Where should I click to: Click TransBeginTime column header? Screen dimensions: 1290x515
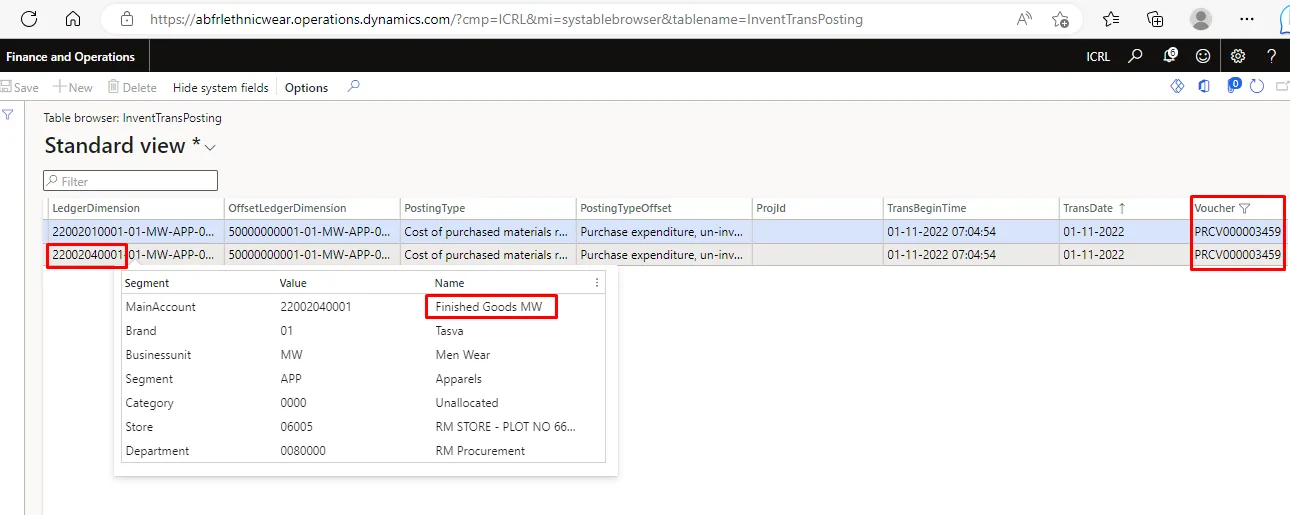tap(926, 208)
